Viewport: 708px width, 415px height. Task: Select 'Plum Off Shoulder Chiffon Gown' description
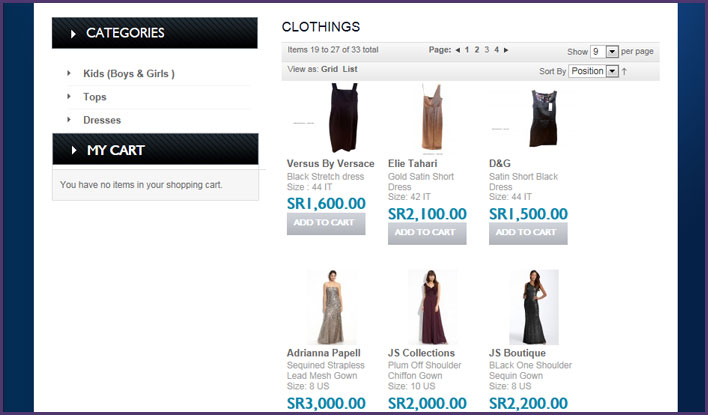(424, 370)
